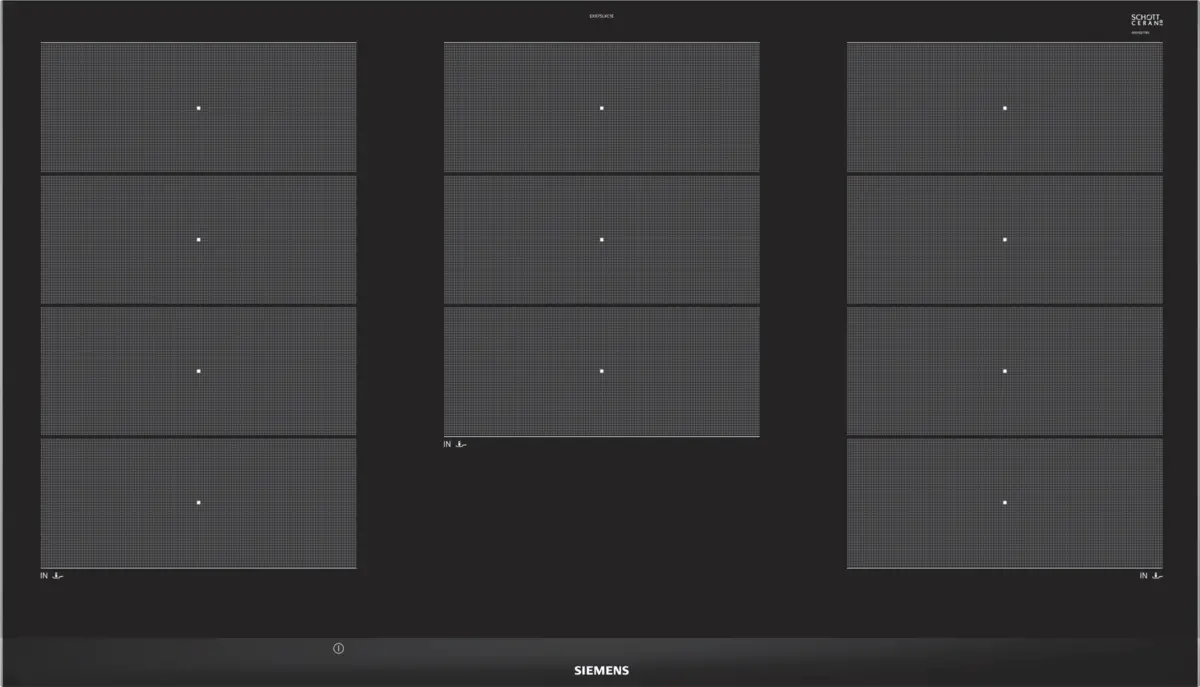Click the induction symbol under left column
The image size is (1200, 687).
(55, 576)
